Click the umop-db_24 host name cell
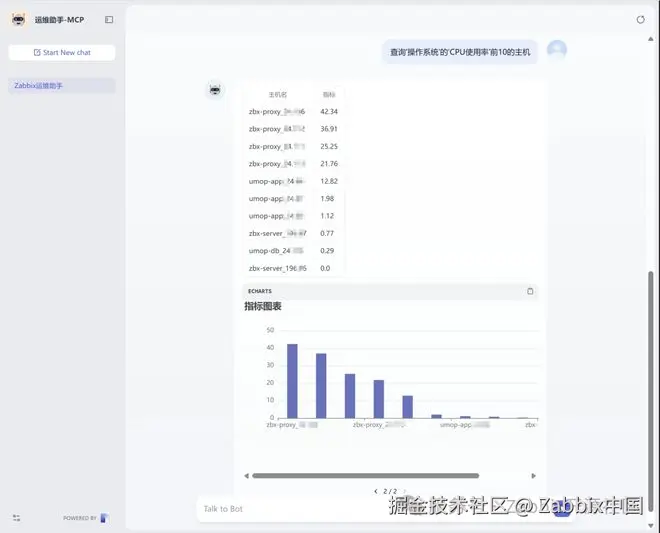660x533 pixels. (276, 251)
